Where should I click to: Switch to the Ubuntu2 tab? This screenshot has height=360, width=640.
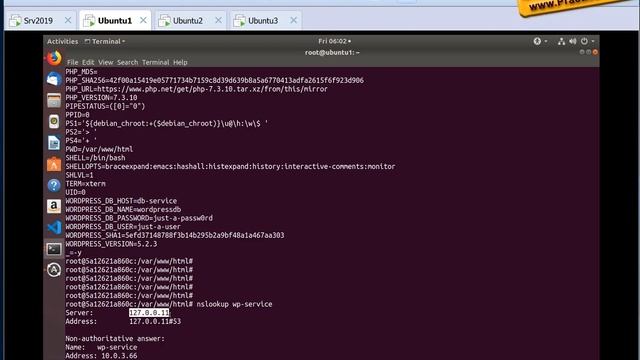click(x=190, y=20)
